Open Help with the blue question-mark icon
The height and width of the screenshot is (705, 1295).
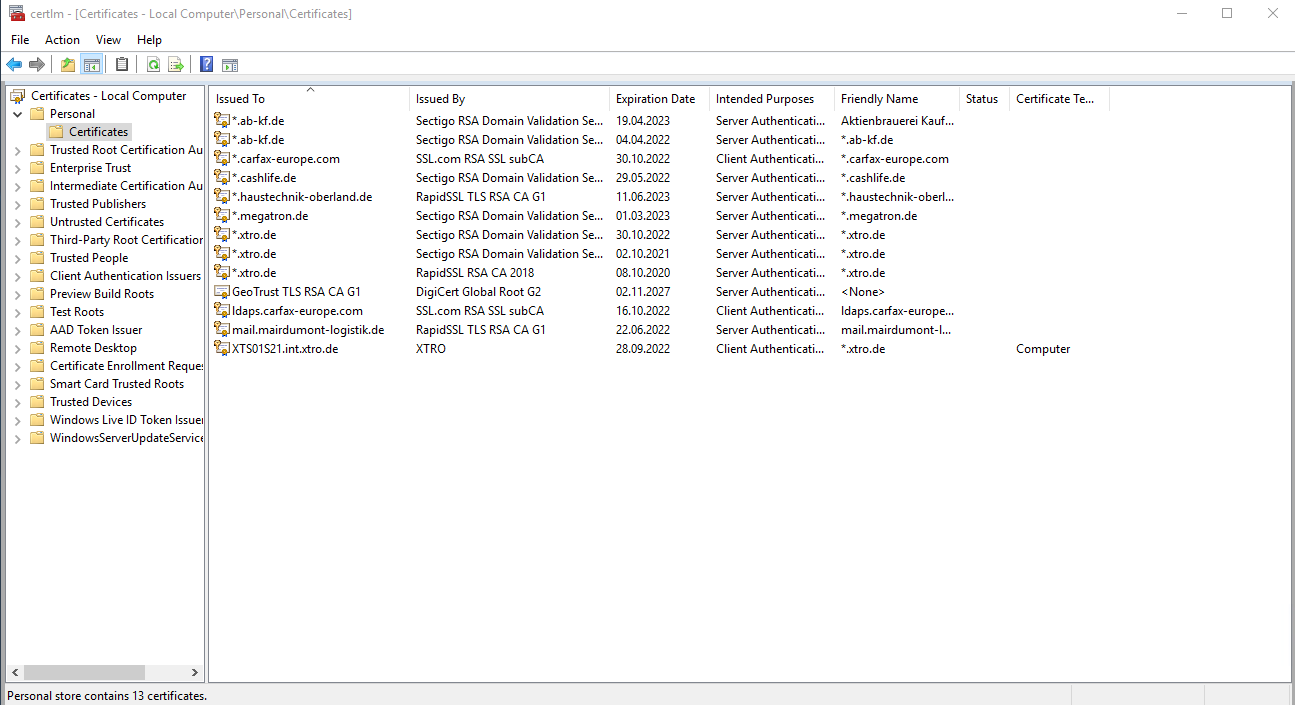coord(207,65)
